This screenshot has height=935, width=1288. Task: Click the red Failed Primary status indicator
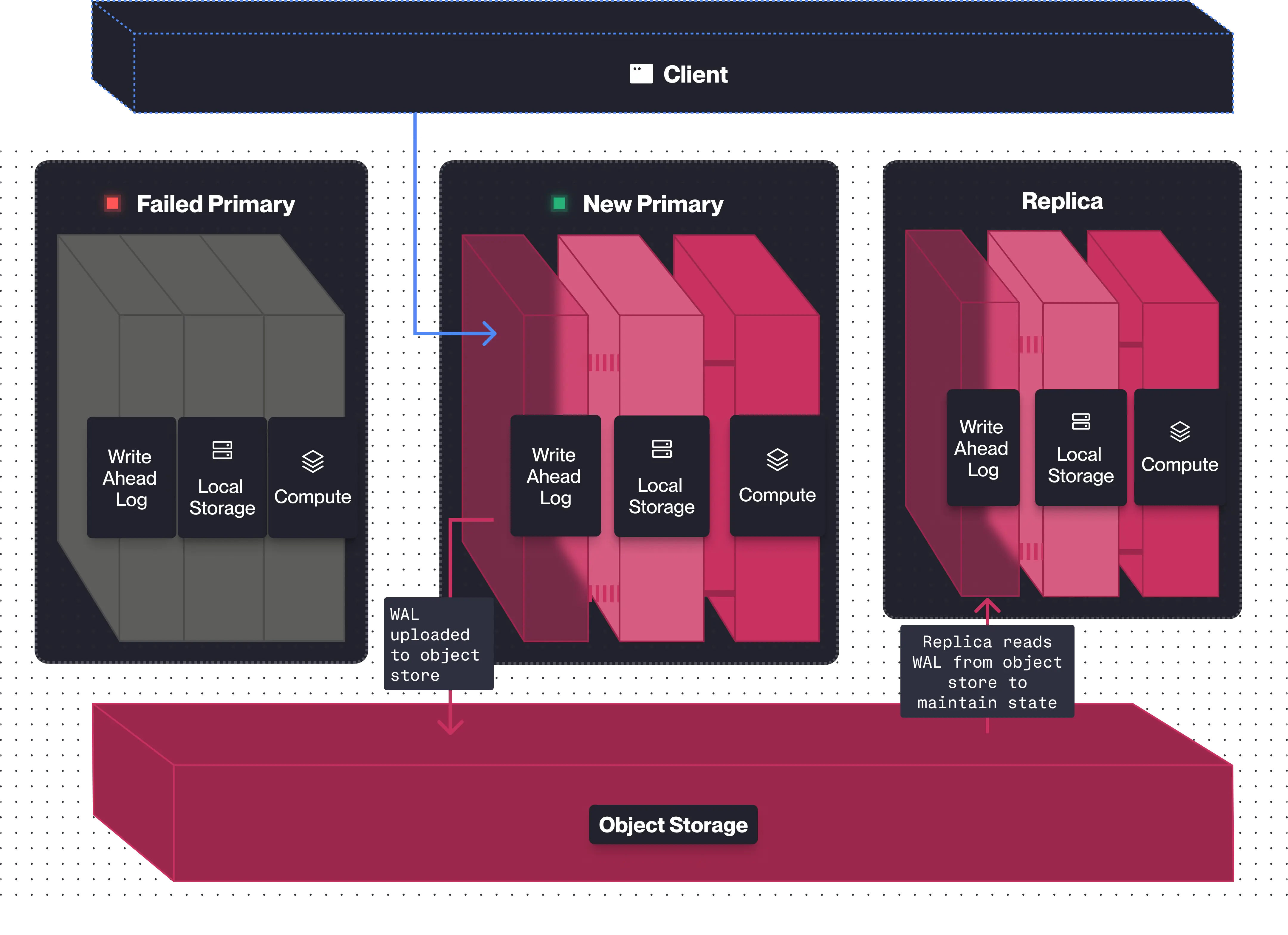(112, 203)
